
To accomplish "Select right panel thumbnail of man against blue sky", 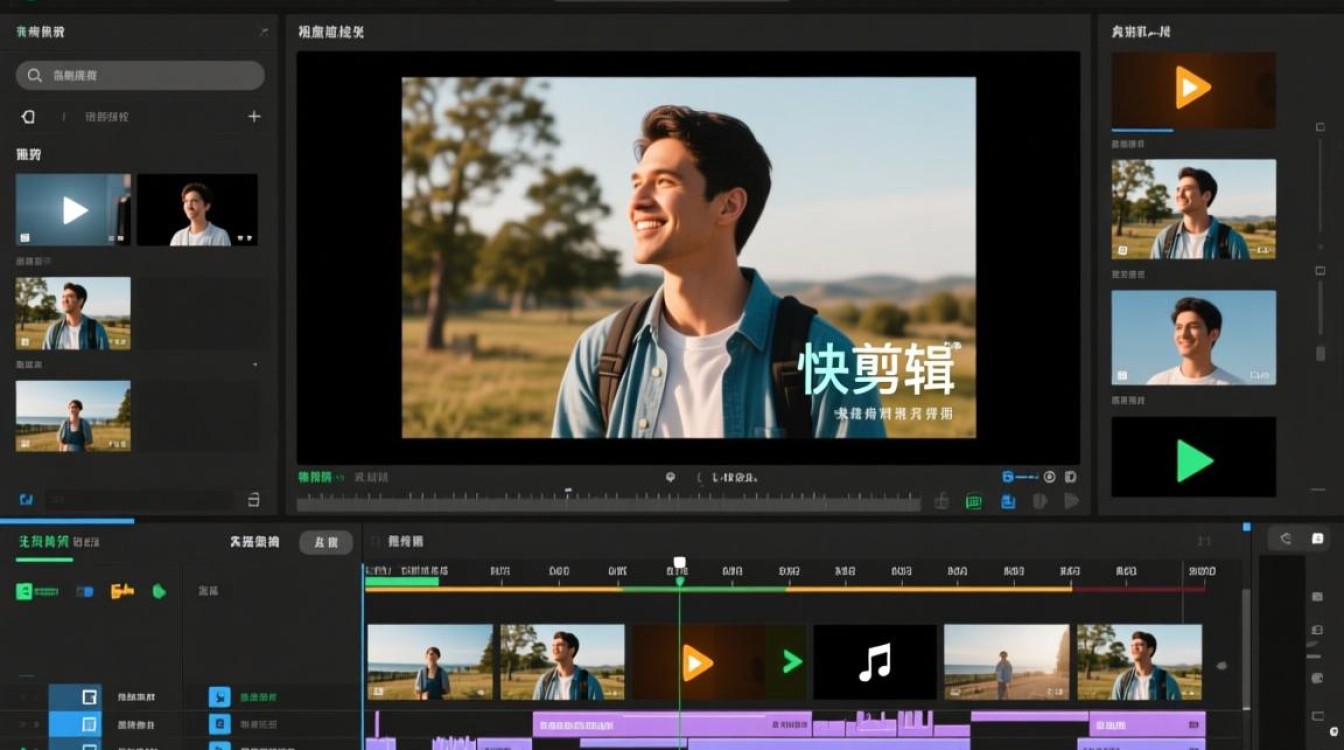I will click(1193, 337).
